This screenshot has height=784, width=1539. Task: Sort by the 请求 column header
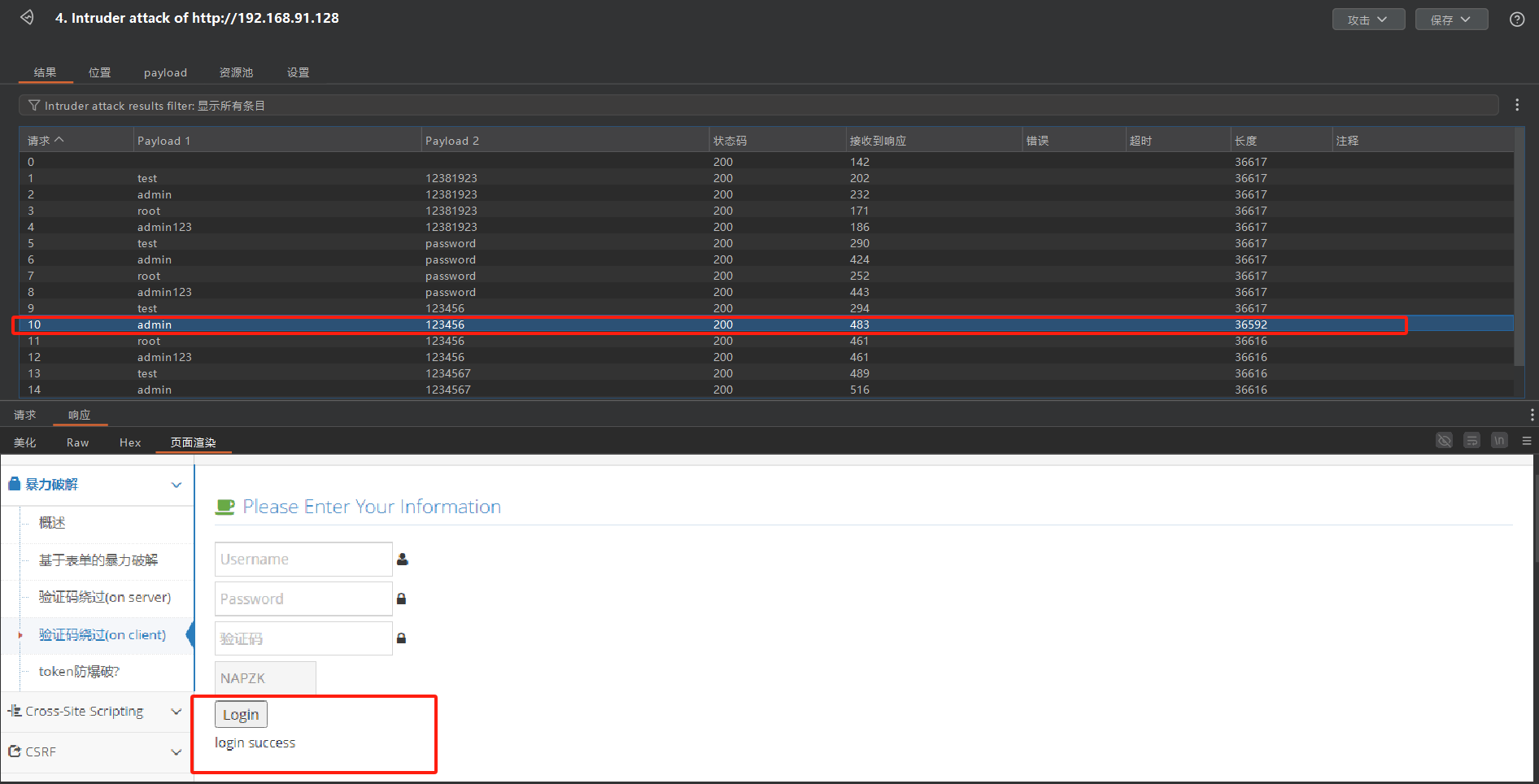click(x=76, y=141)
